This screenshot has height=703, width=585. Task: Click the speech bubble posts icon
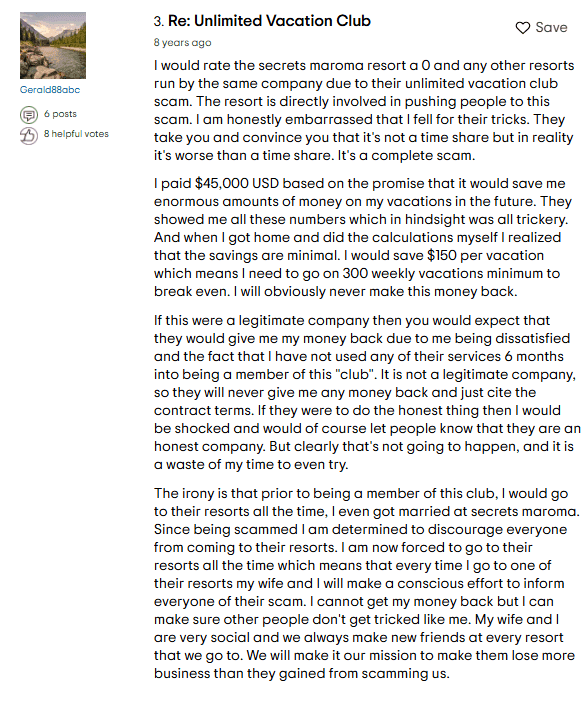(29, 115)
